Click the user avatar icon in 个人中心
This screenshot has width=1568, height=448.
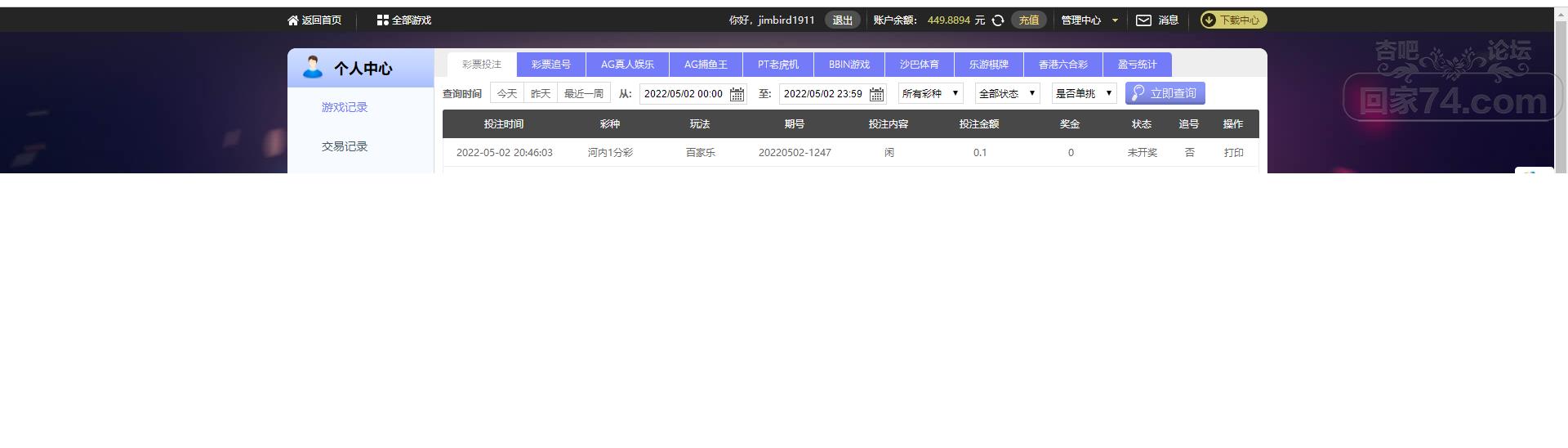tap(313, 67)
